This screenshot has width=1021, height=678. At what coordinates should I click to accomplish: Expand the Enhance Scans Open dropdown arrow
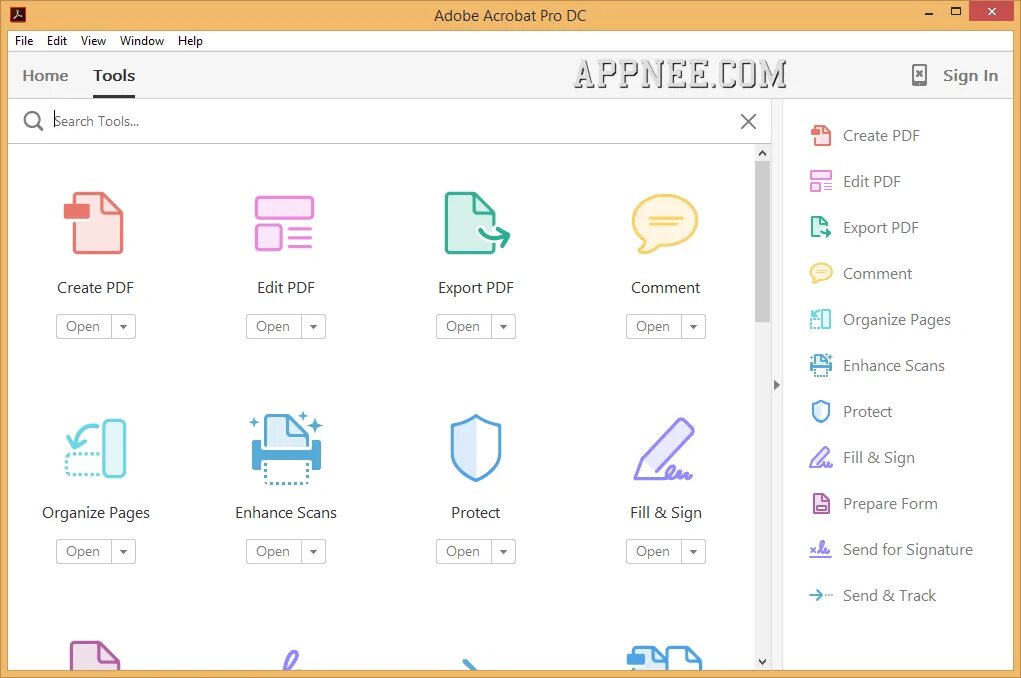tap(313, 552)
